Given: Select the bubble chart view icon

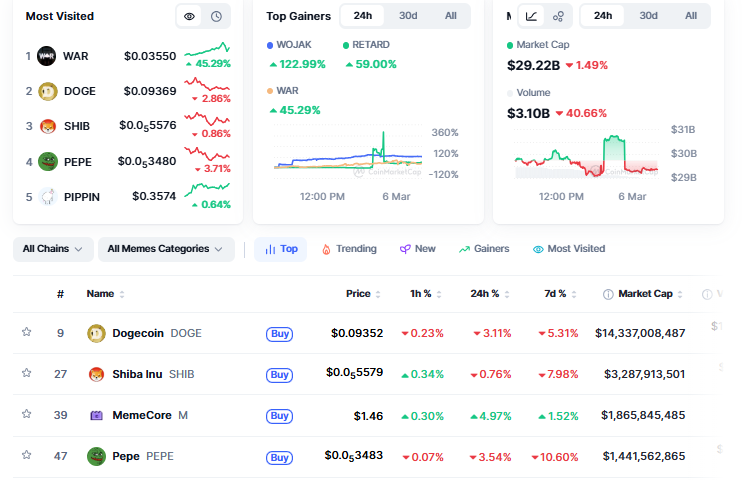Looking at the screenshot, I should (x=558, y=16).
